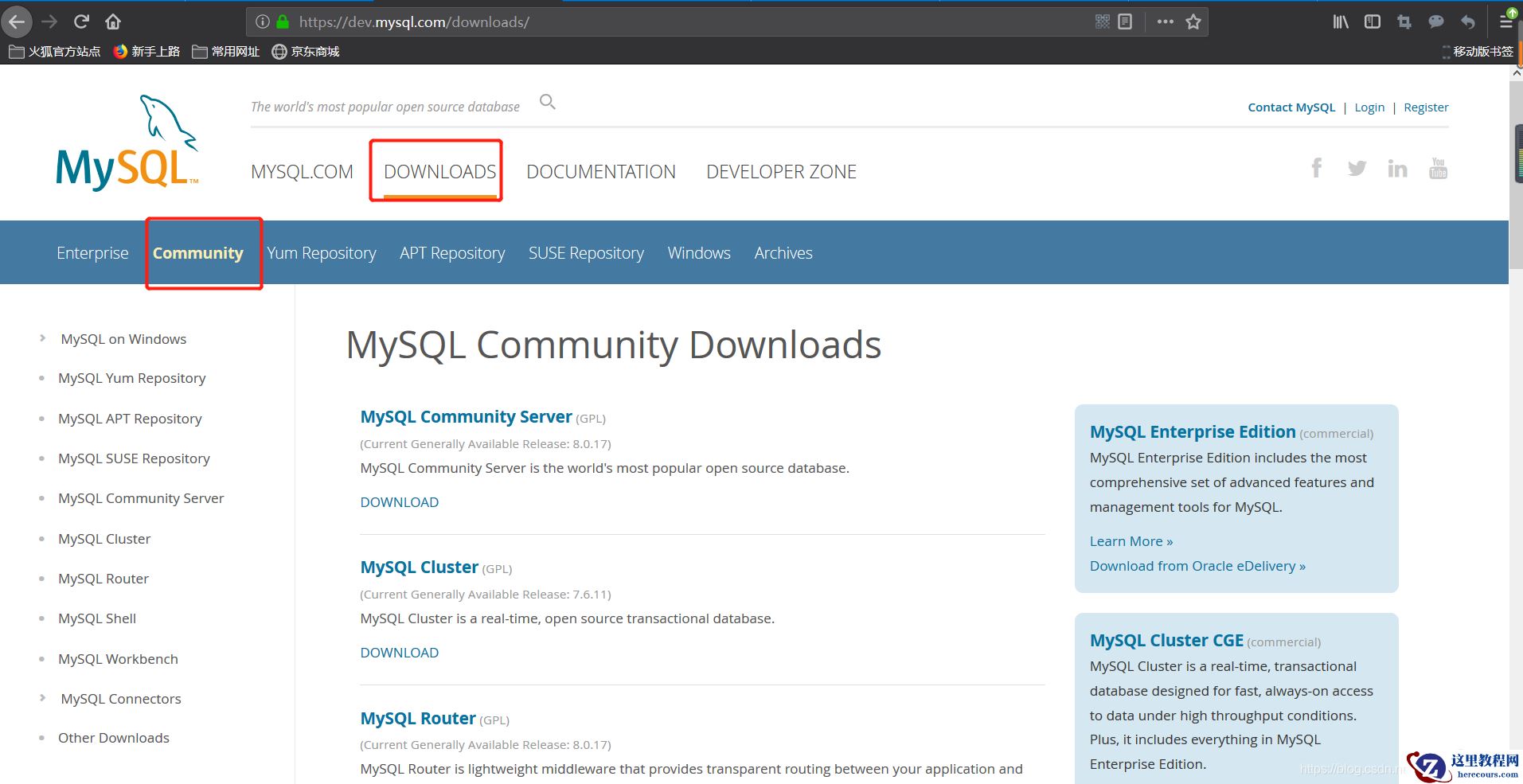The image size is (1523, 784).
Task: Open the Firefox library icon
Action: click(1341, 21)
